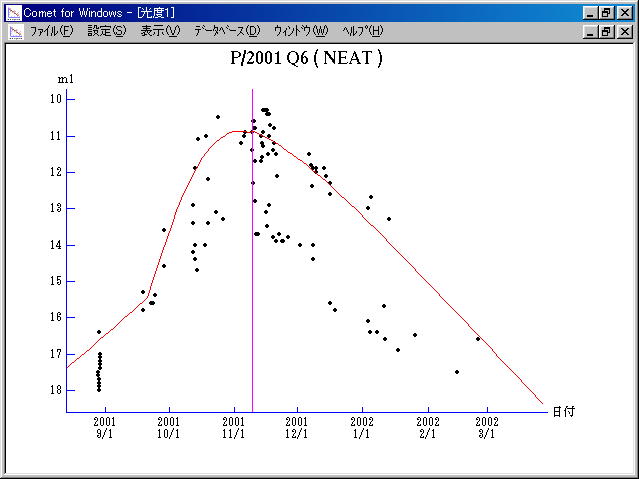This screenshot has height=479, width=639.
Task: Restore the main window size from title bar
Action: 606,12
